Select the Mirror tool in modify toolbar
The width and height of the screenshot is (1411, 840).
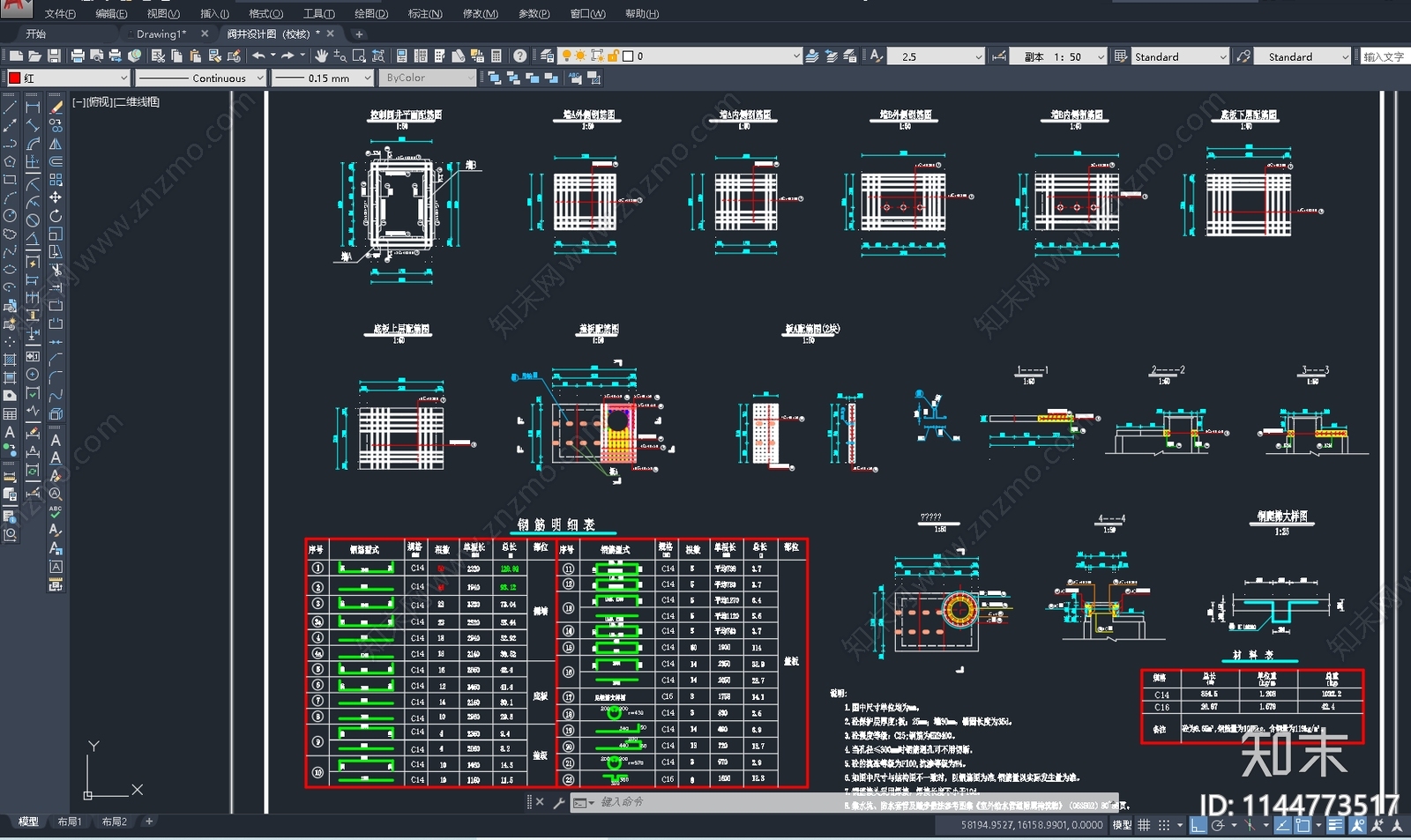[56, 144]
